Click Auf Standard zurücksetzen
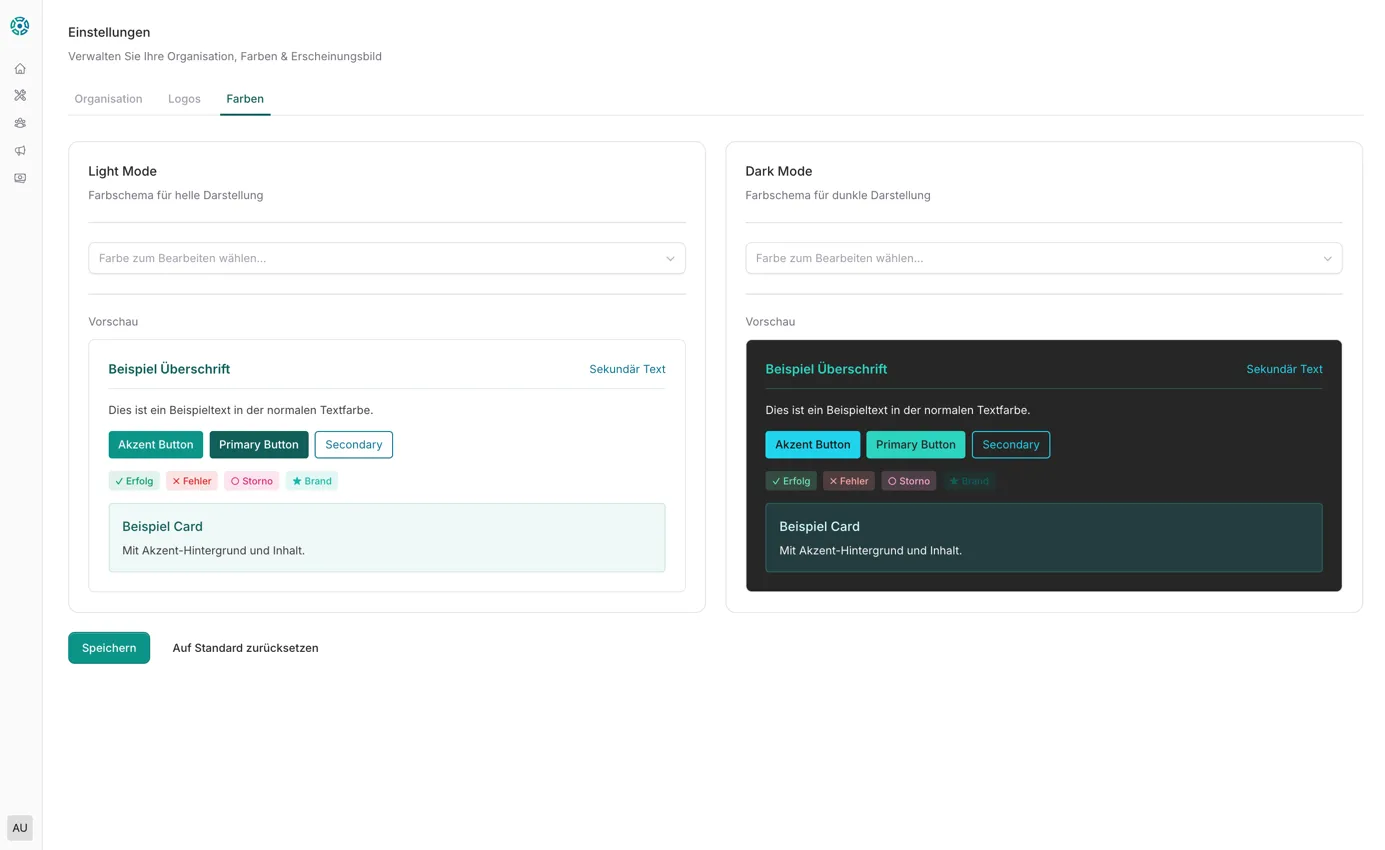The width and height of the screenshot is (1385, 850). tap(245, 648)
